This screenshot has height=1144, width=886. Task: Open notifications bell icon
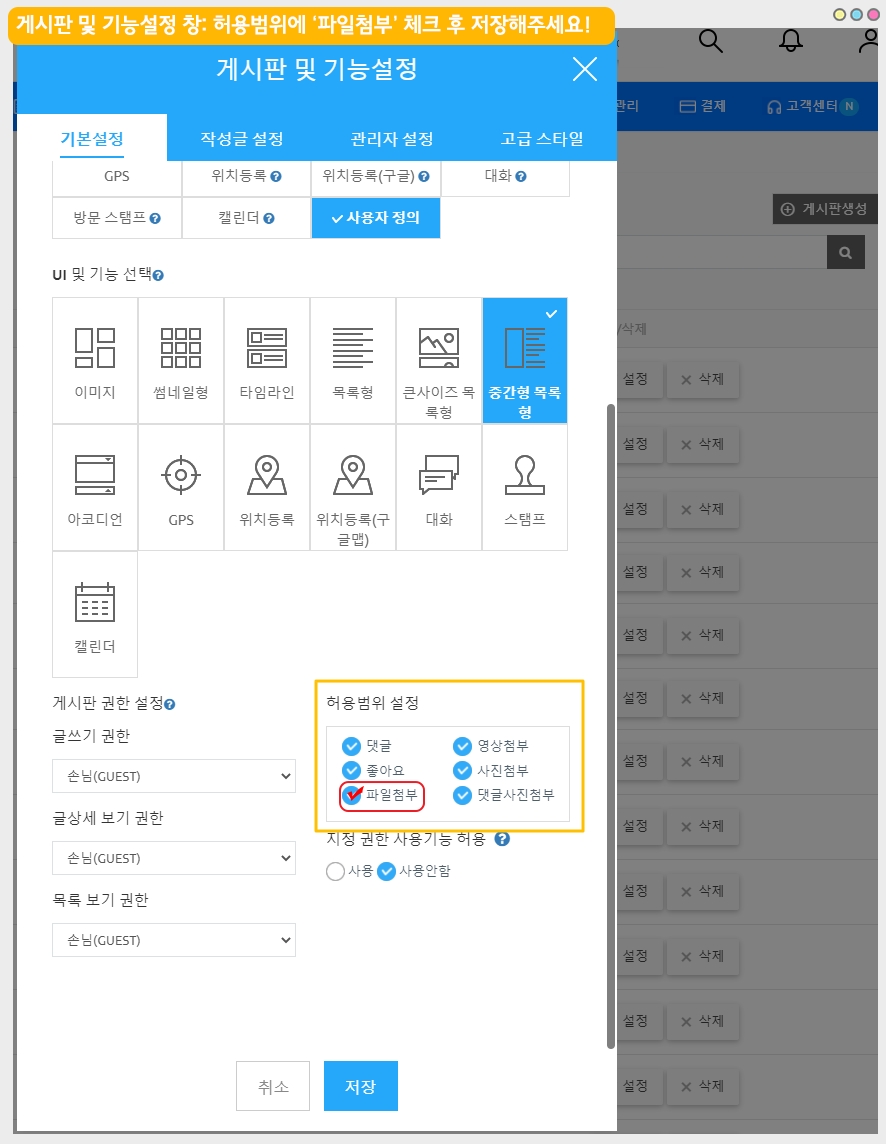pyautogui.click(x=790, y=41)
